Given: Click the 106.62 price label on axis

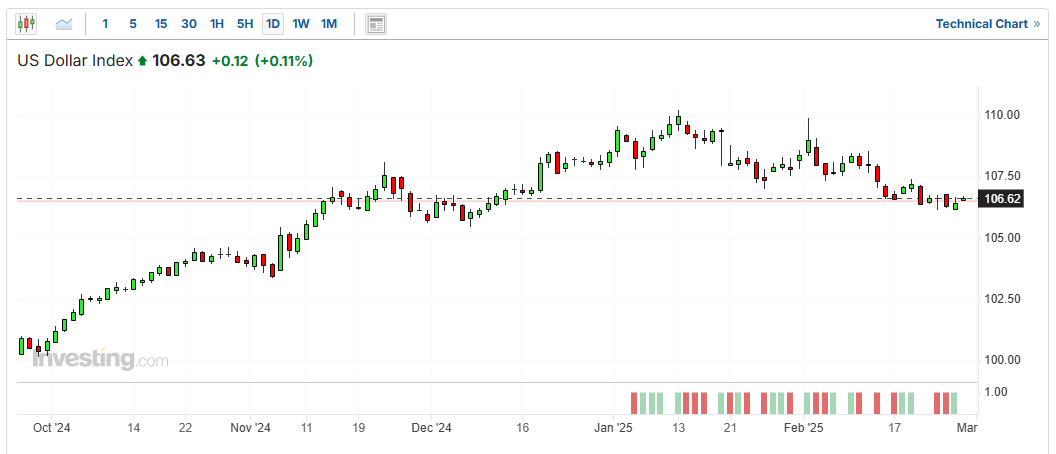Looking at the screenshot, I should point(1000,199).
